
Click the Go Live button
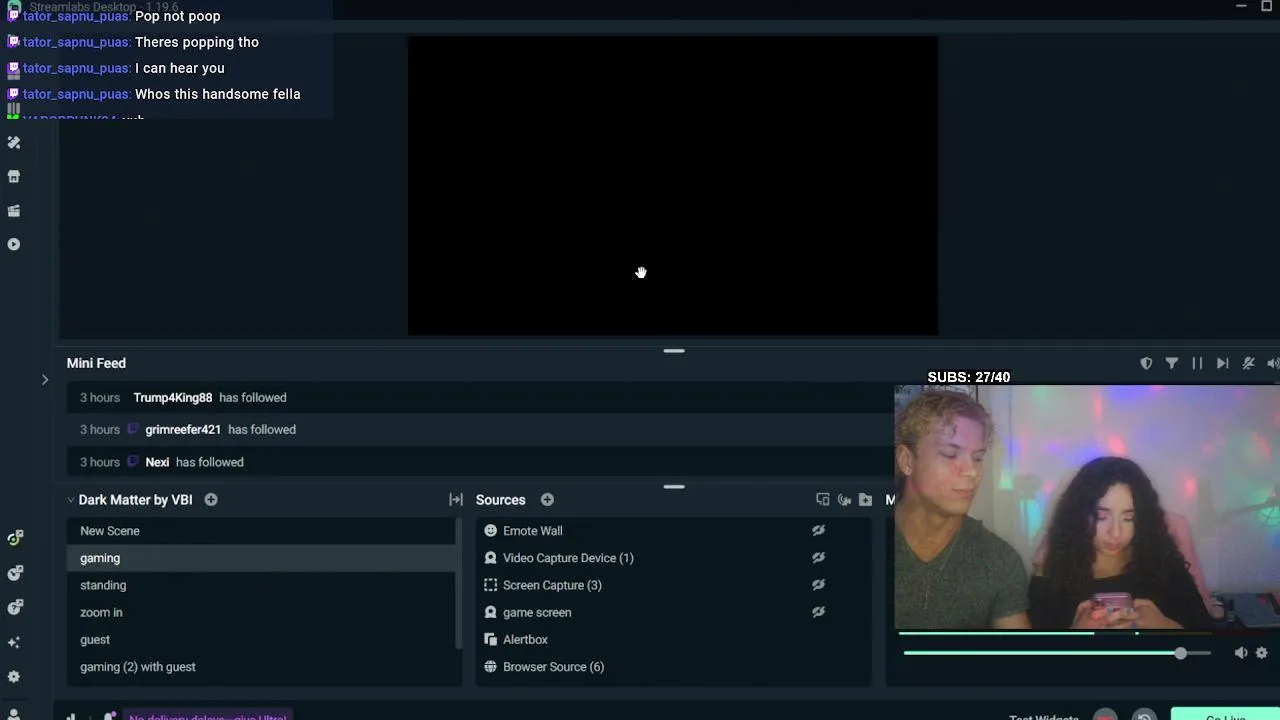tap(1225, 714)
